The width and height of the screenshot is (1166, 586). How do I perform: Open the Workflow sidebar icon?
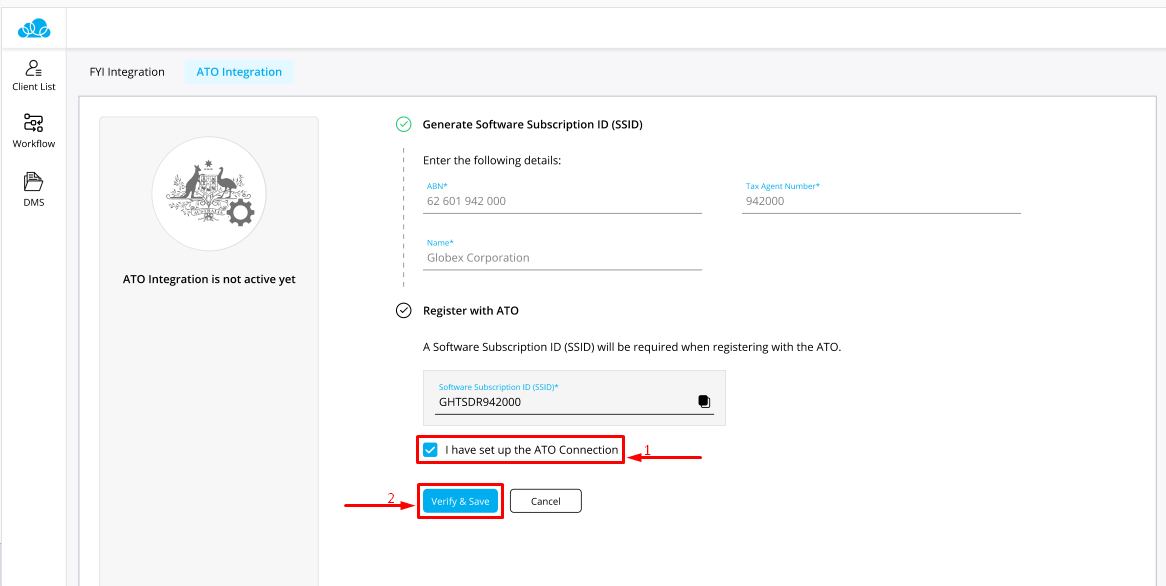coord(33,123)
